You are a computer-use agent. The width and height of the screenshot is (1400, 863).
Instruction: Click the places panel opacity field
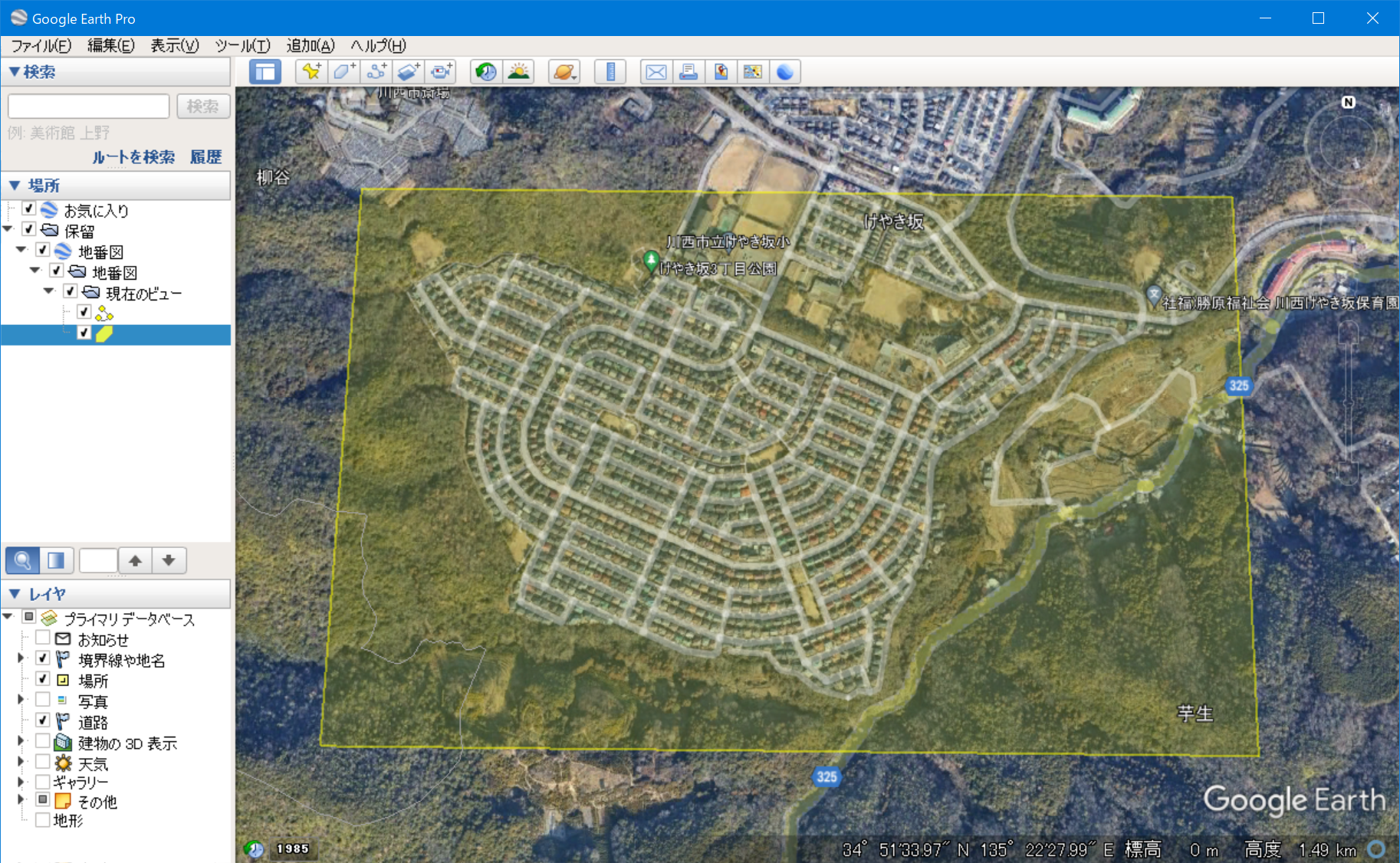tap(98, 560)
